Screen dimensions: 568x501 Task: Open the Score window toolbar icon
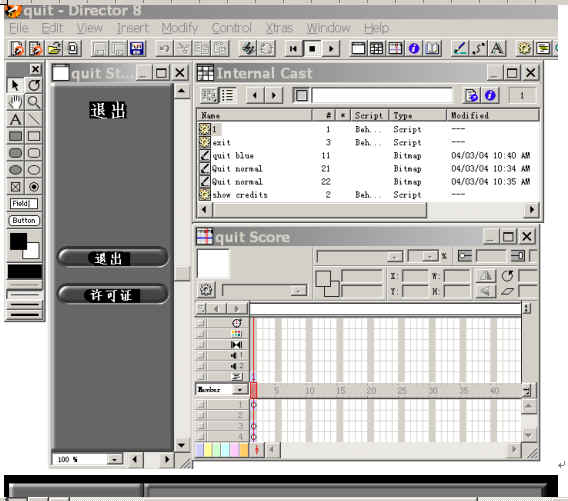pyautogui.click(x=395, y=48)
